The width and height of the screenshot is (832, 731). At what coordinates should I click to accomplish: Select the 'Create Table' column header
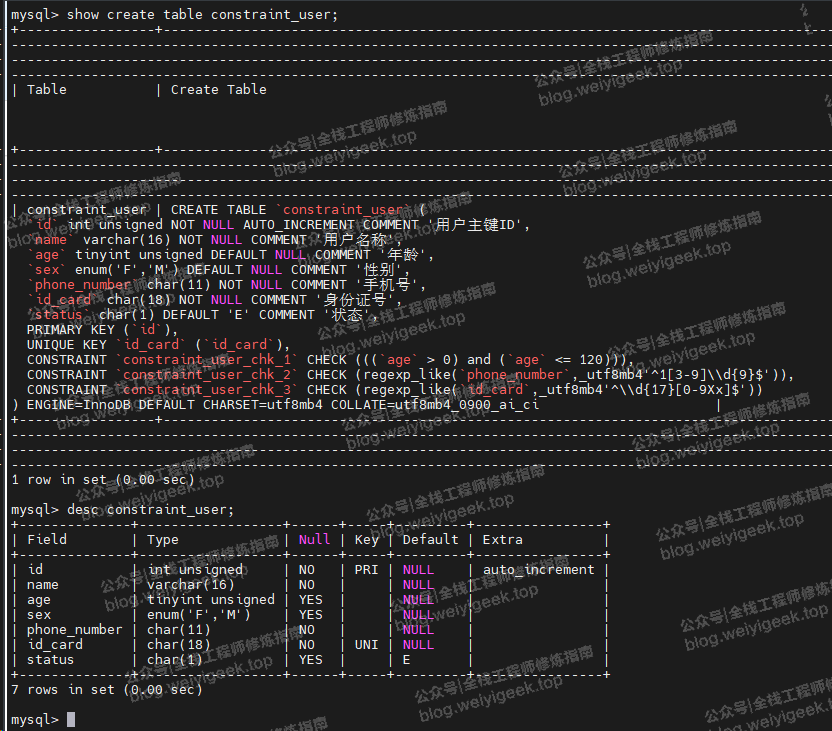point(218,90)
